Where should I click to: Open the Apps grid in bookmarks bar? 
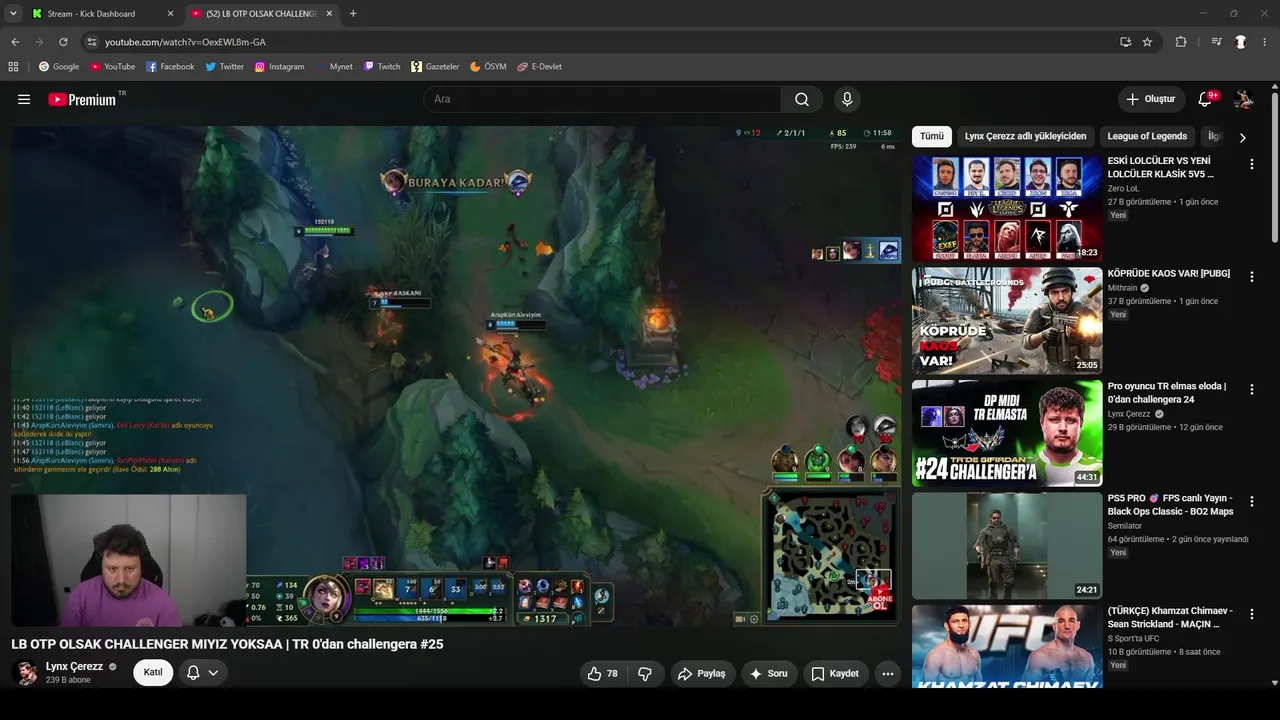tap(13, 67)
